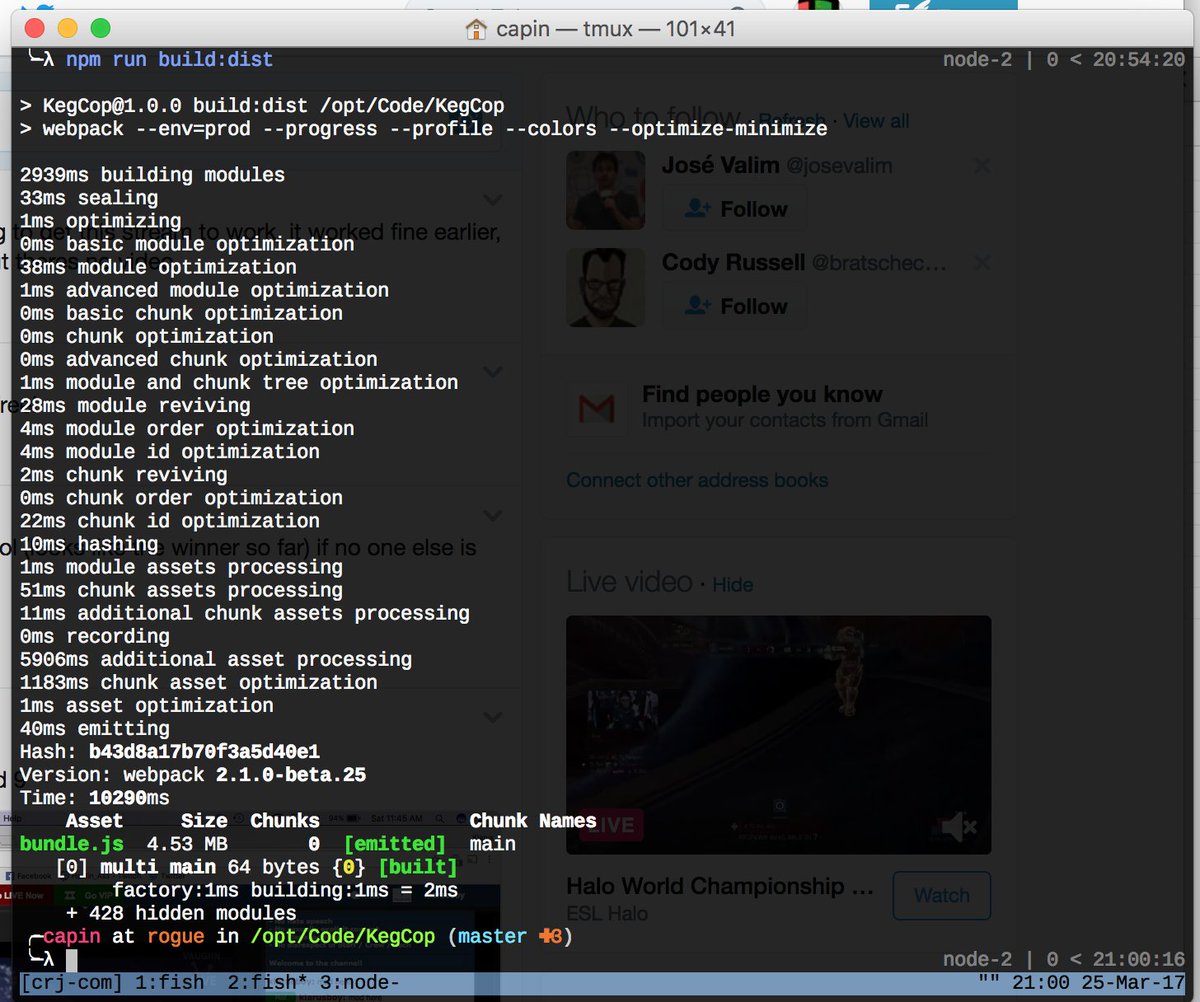Screen dimensions: 1200x1002
Task: Click the 5906ms additional asset processing line
Action: pos(216,659)
